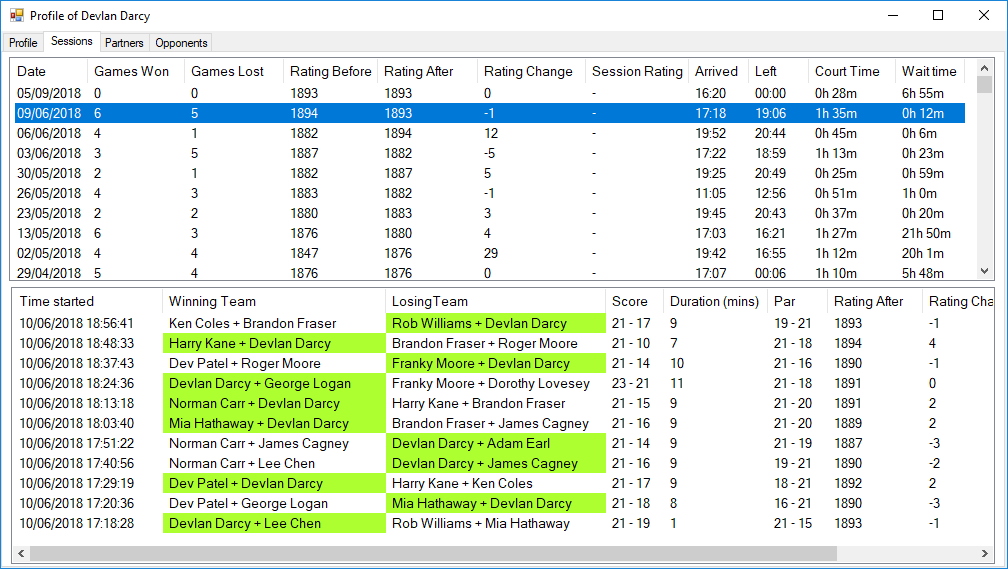Select the Sessions tab
Screen dimensions: 1008x569
coord(71,41)
